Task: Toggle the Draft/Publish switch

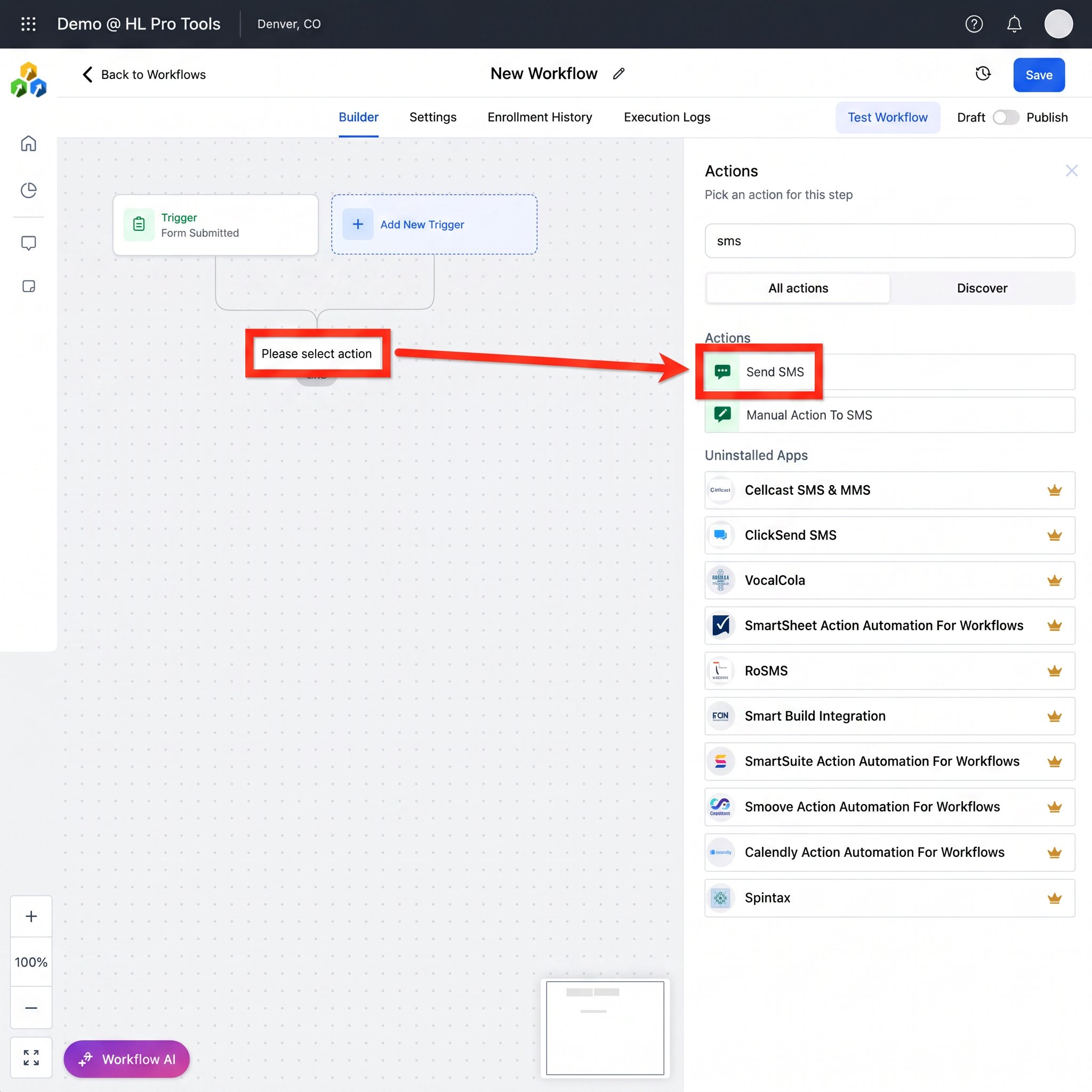Action: click(1006, 117)
